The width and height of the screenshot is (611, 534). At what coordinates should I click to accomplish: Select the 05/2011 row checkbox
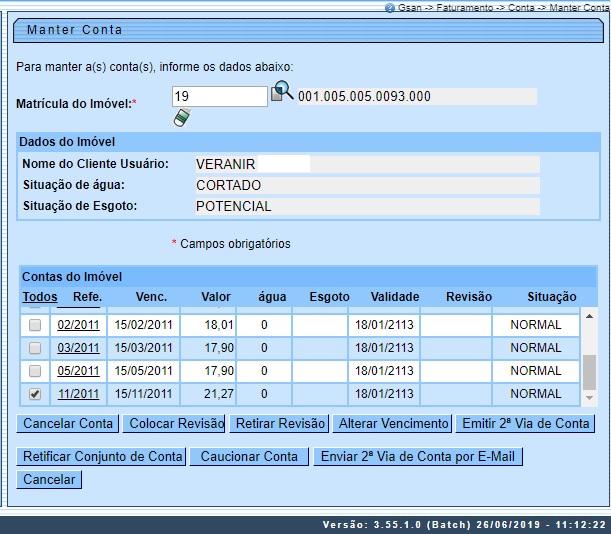(35, 371)
